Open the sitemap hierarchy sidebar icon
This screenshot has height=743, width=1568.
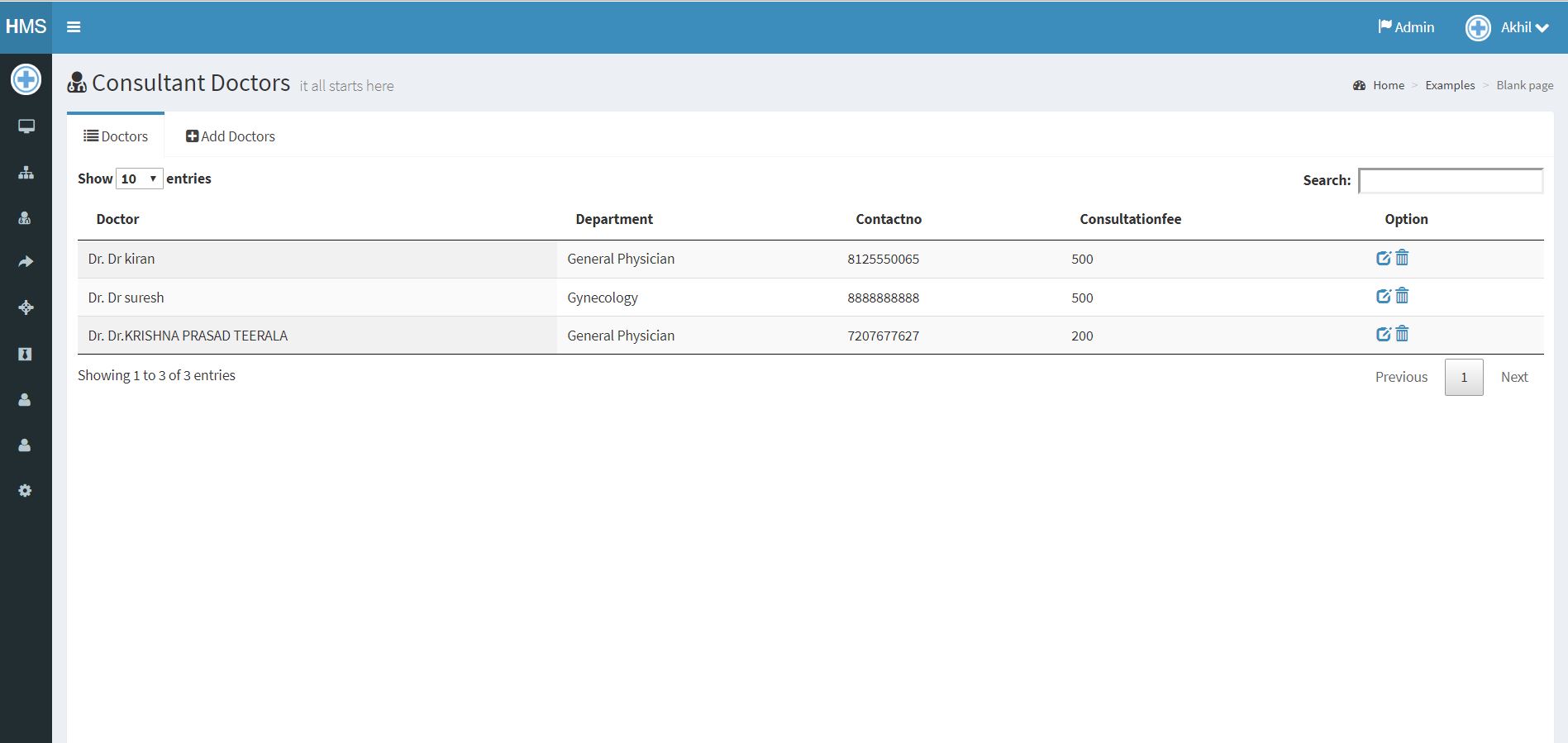pyautogui.click(x=26, y=173)
